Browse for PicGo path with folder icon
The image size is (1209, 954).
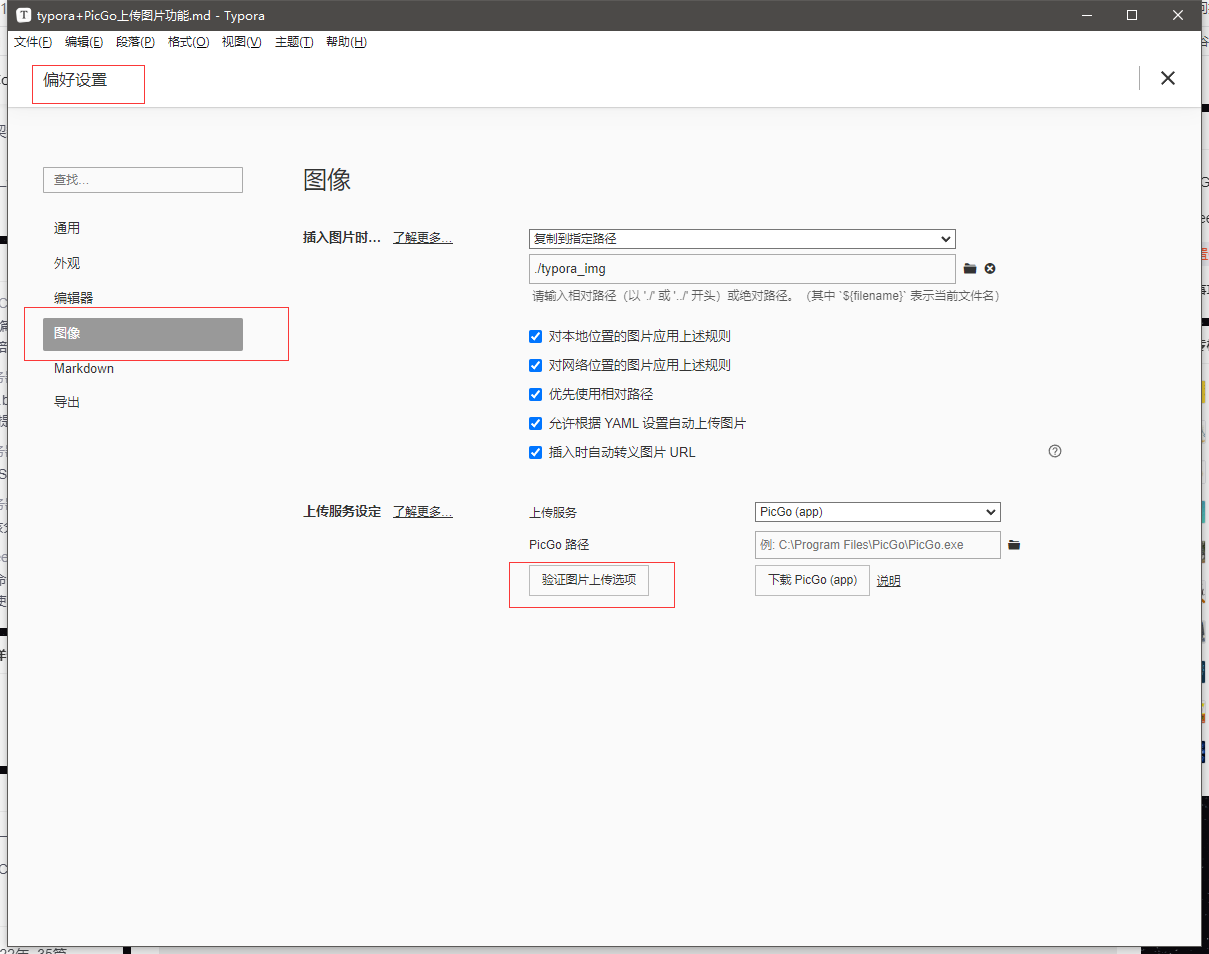(1014, 545)
